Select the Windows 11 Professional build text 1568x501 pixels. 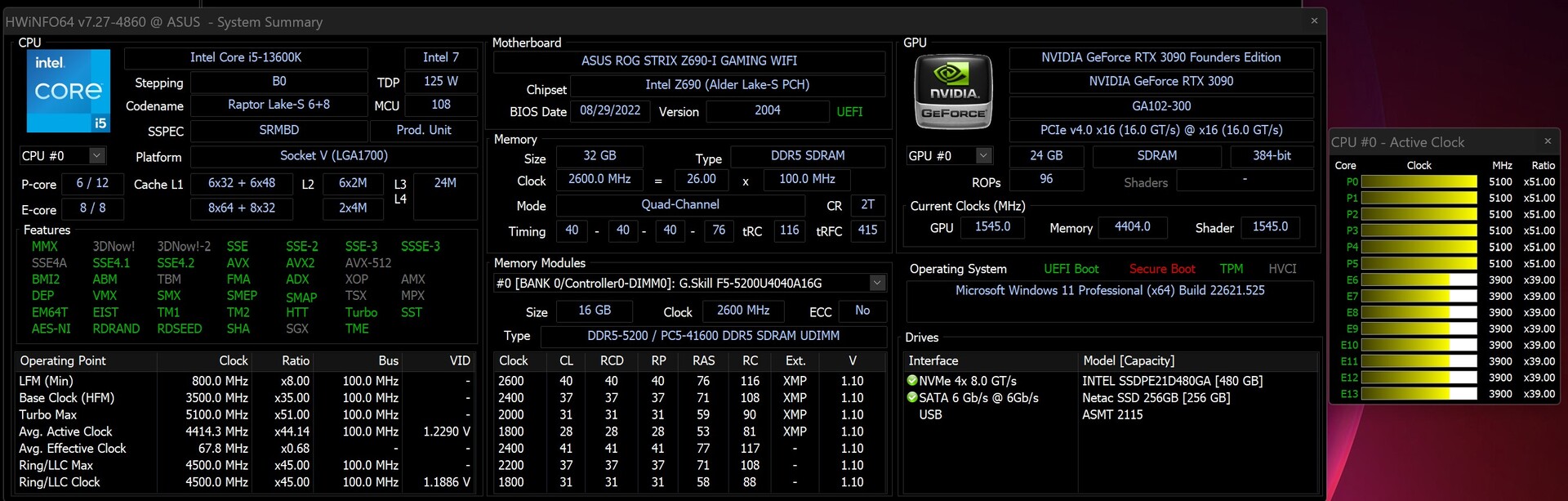point(1110,291)
